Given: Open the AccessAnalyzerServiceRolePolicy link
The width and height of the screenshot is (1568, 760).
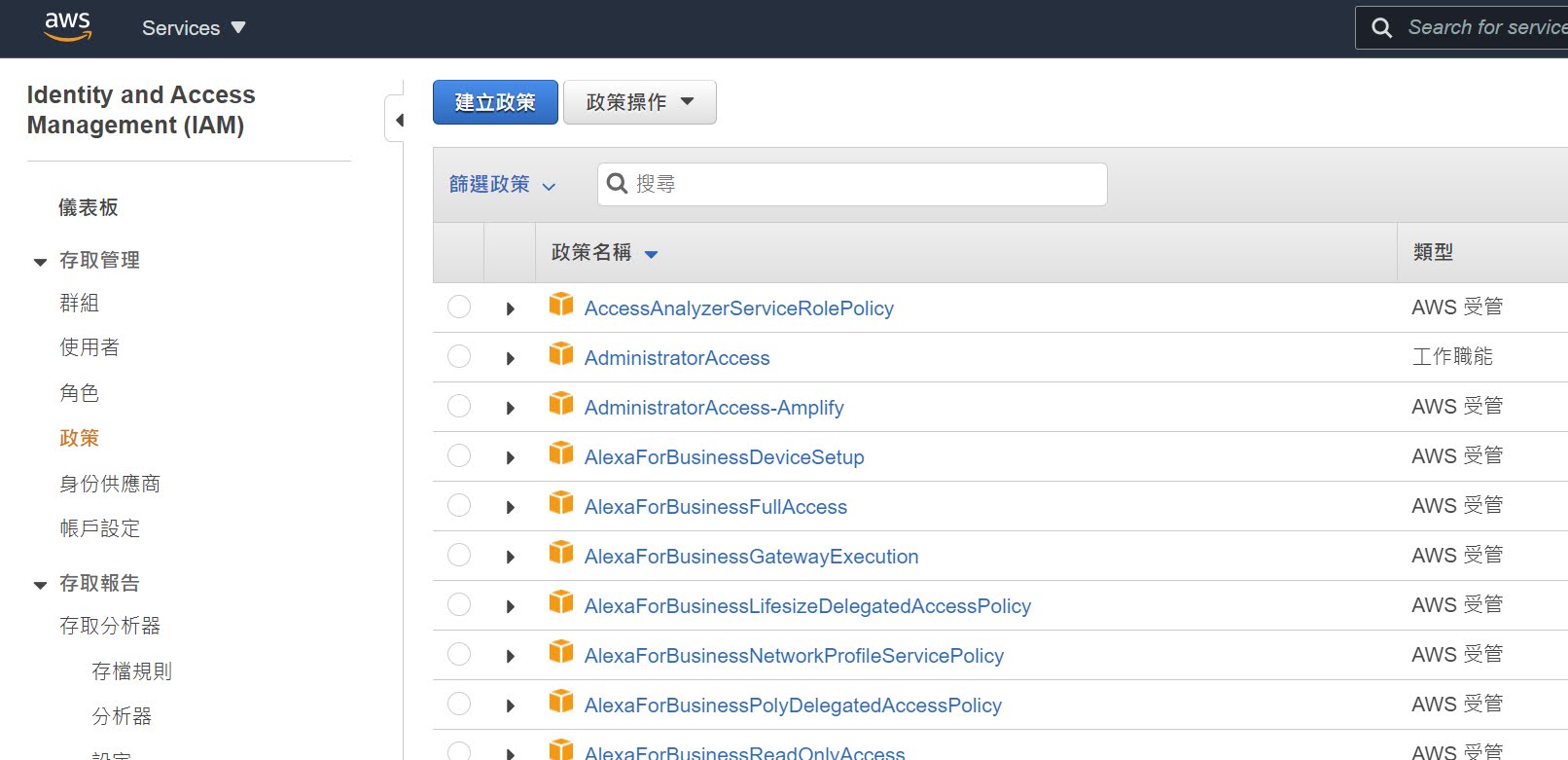Looking at the screenshot, I should pyautogui.click(x=739, y=308).
